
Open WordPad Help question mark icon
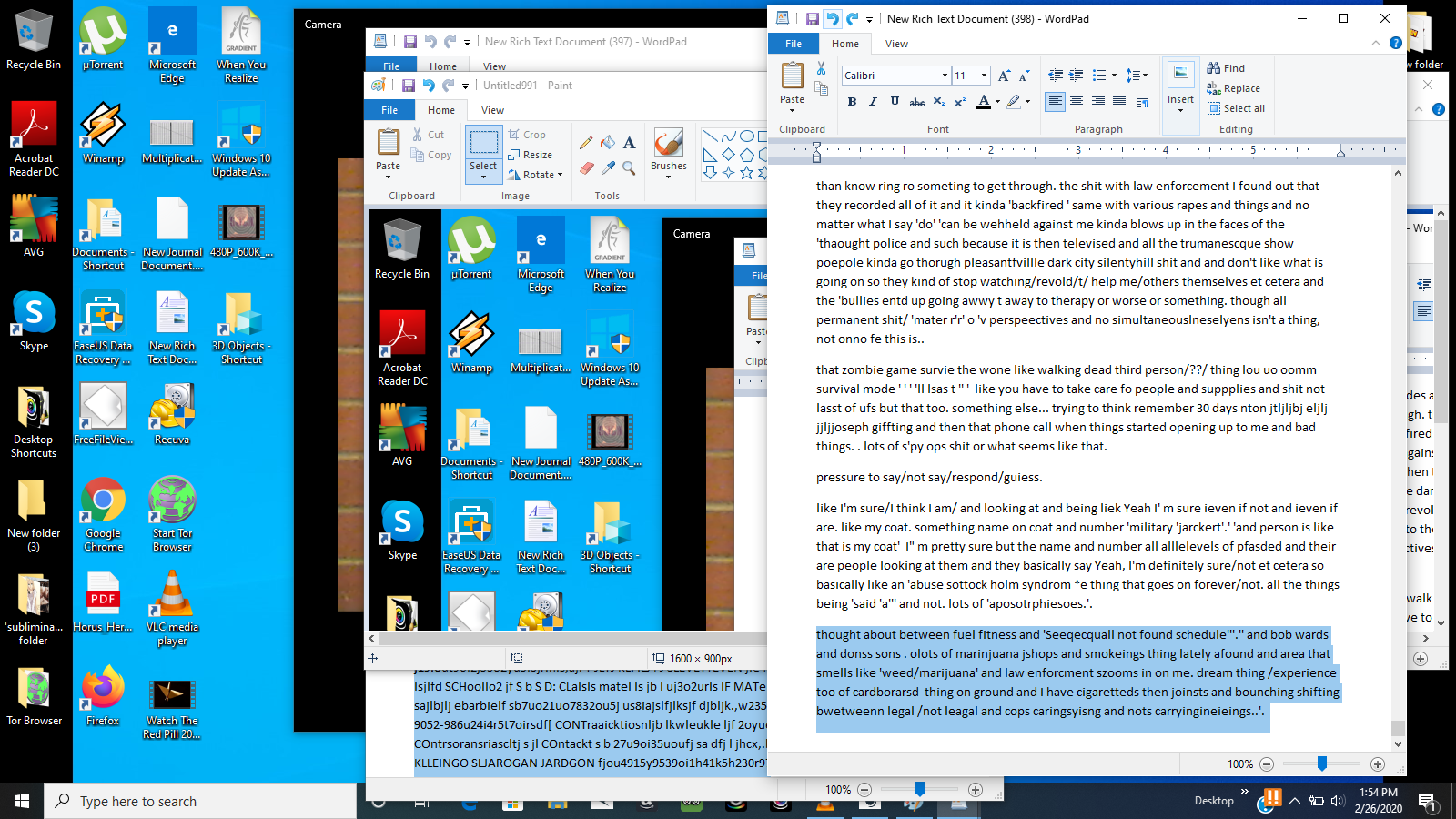(1396, 43)
